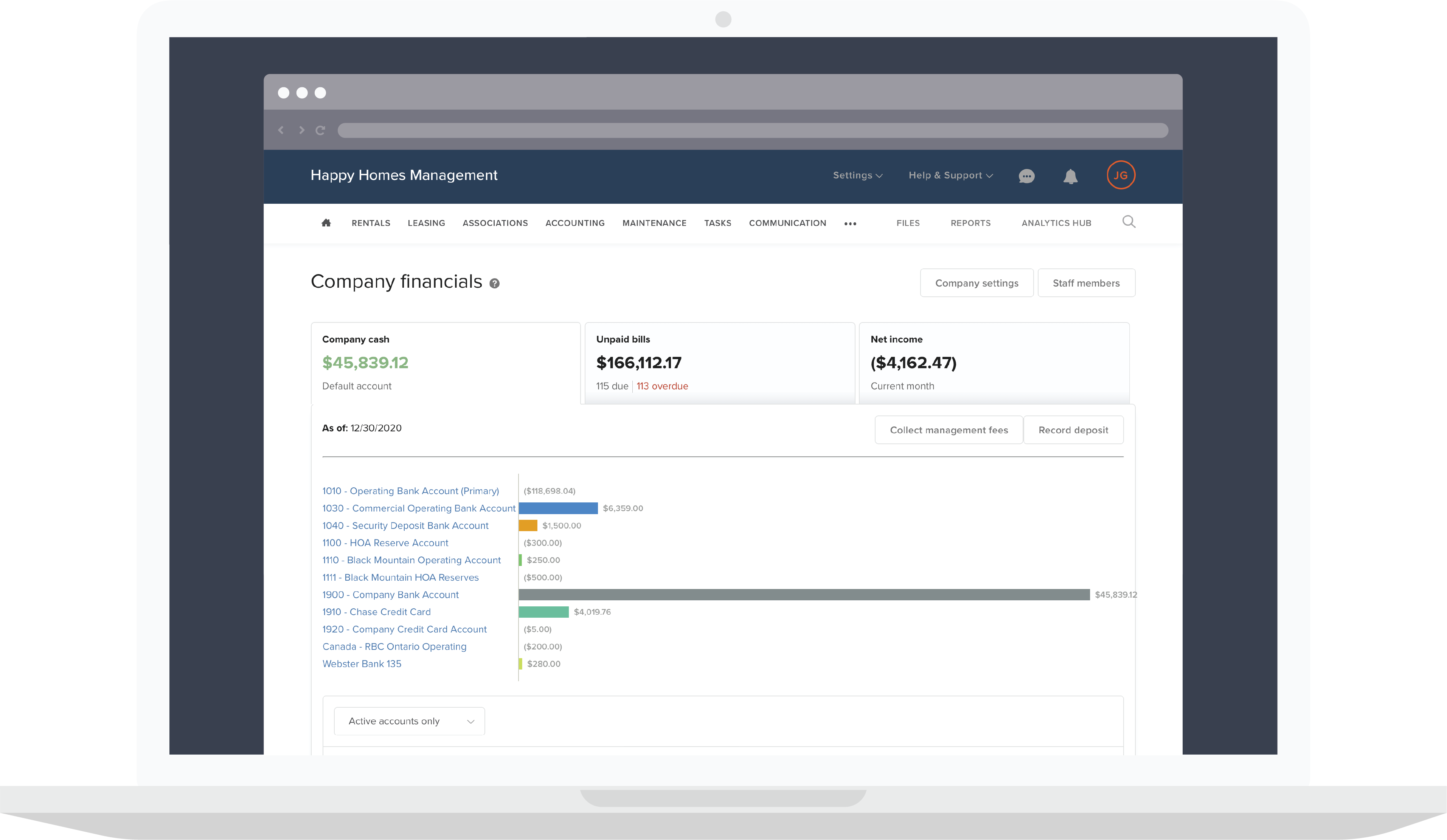Click the teal $4,019.76 chart bar

click(x=544, y=612)
